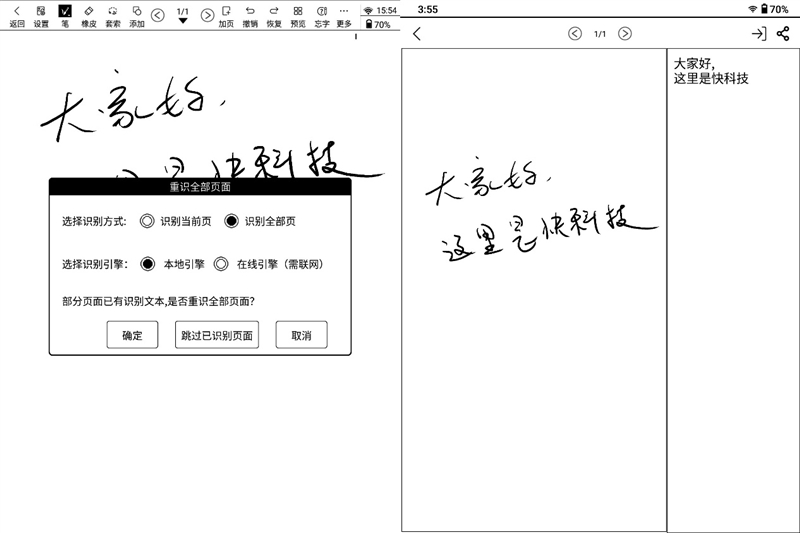Image resolution: width=800 pixels, height=533 pixels.
Task: Go to next page in right viewer
Action: [624, 34]
